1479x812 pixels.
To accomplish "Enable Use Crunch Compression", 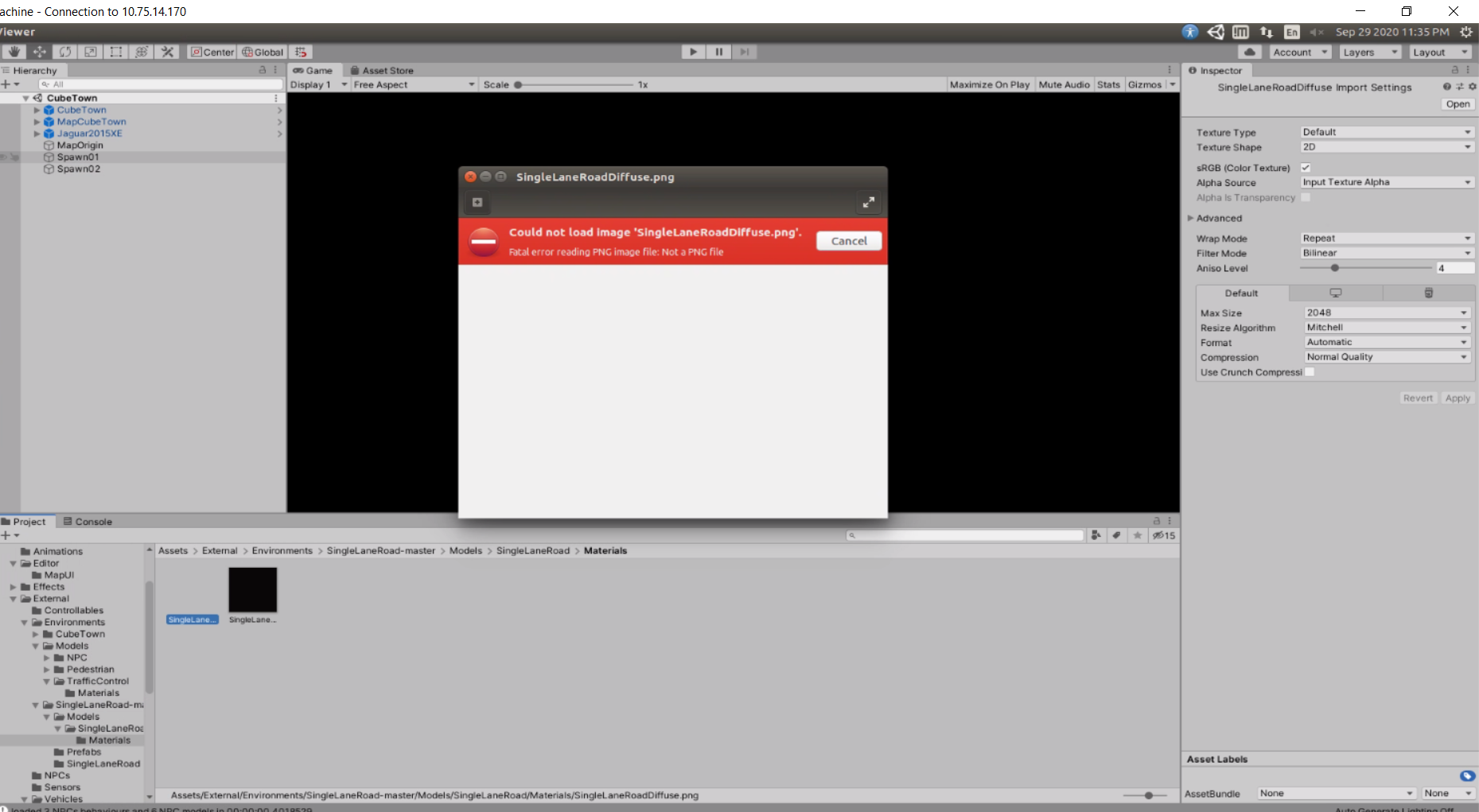I will 1310,371.
